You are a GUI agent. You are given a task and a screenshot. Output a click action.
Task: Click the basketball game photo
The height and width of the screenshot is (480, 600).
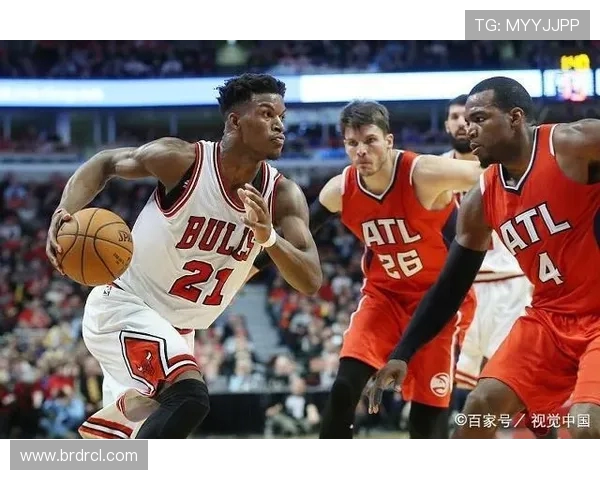300,239
